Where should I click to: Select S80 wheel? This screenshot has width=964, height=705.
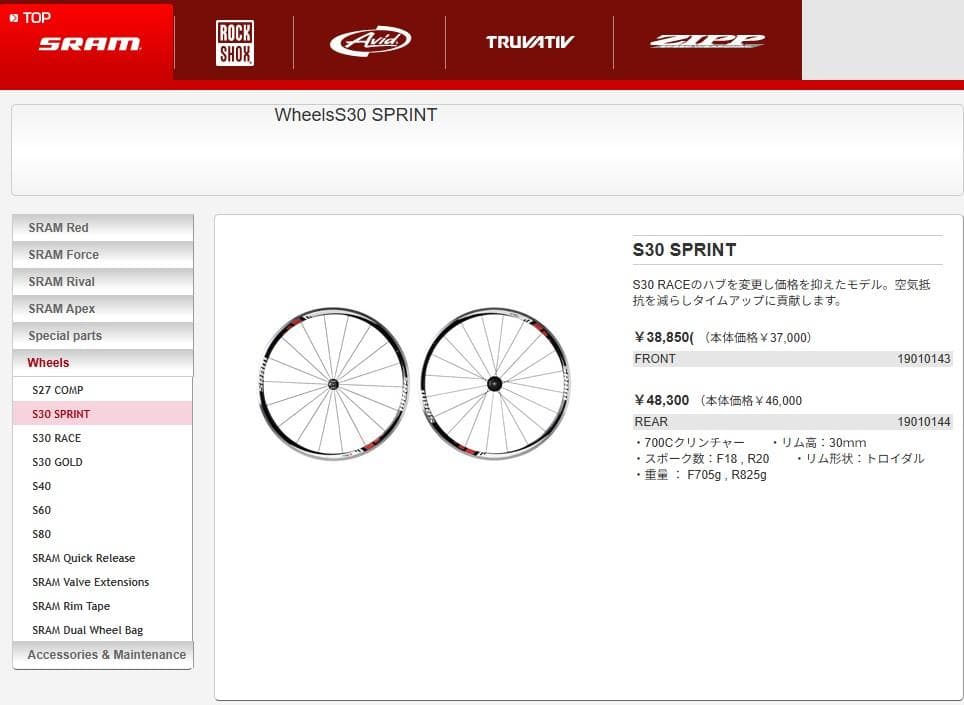[41, 534]
